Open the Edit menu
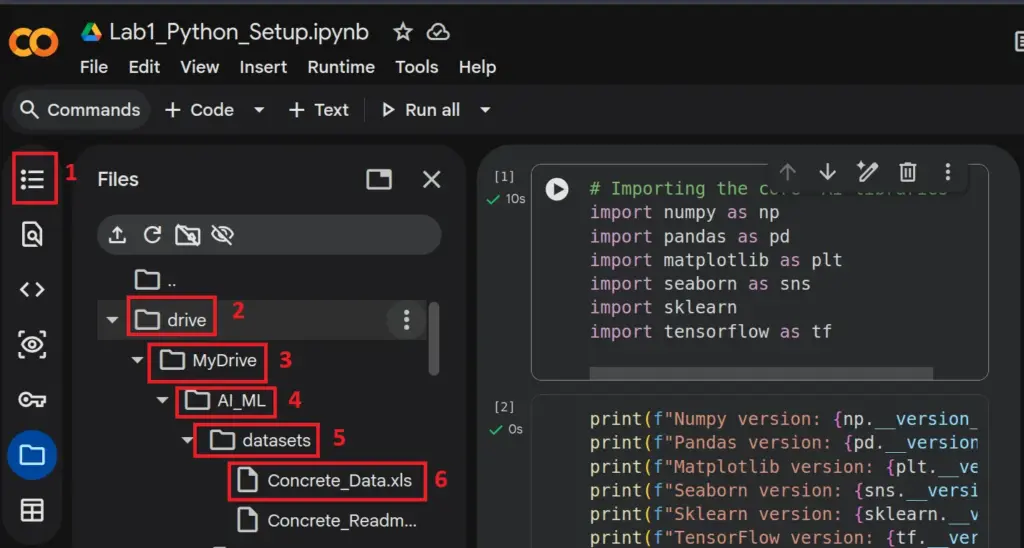The image size is (1024, 548). (x=144, y=67)
